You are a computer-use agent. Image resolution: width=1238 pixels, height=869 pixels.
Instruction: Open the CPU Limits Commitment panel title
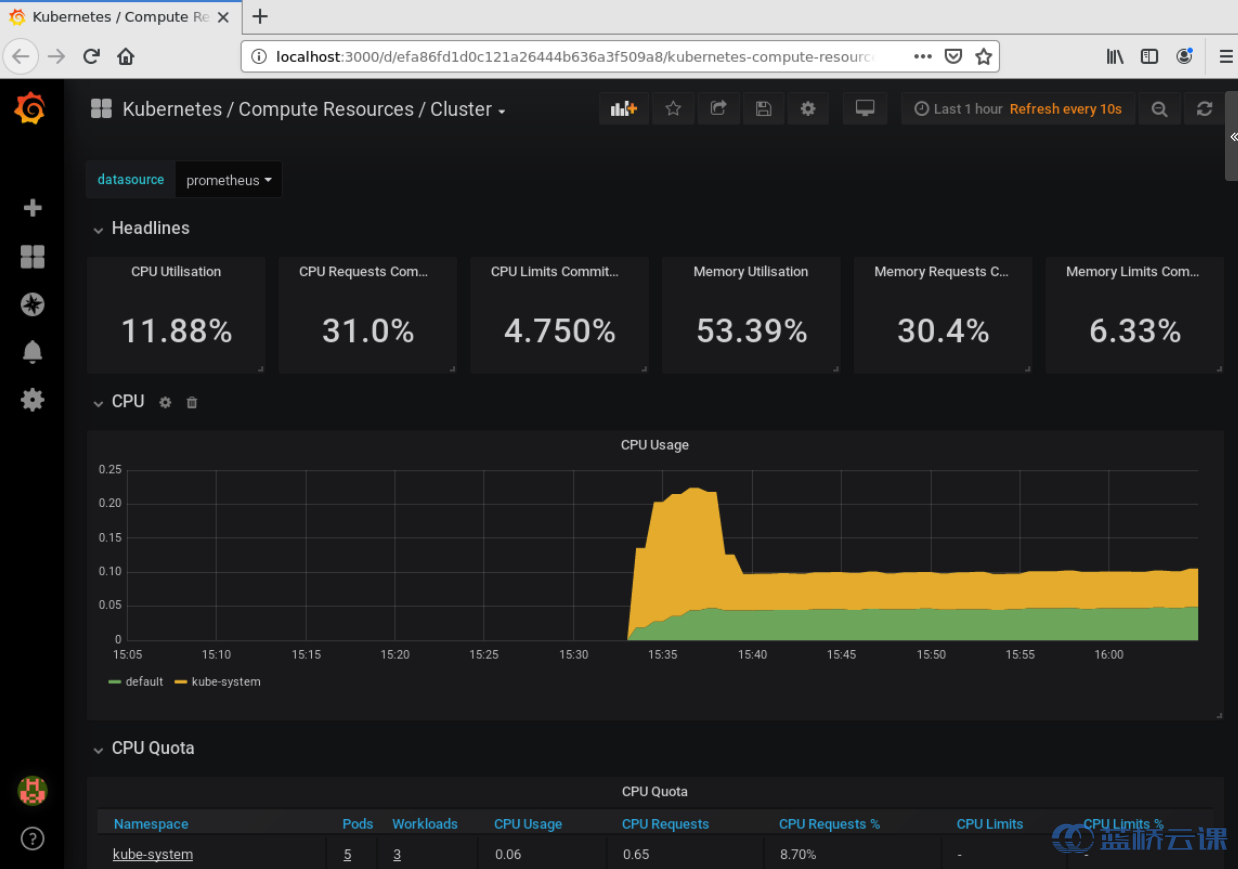tap(555, 271)
